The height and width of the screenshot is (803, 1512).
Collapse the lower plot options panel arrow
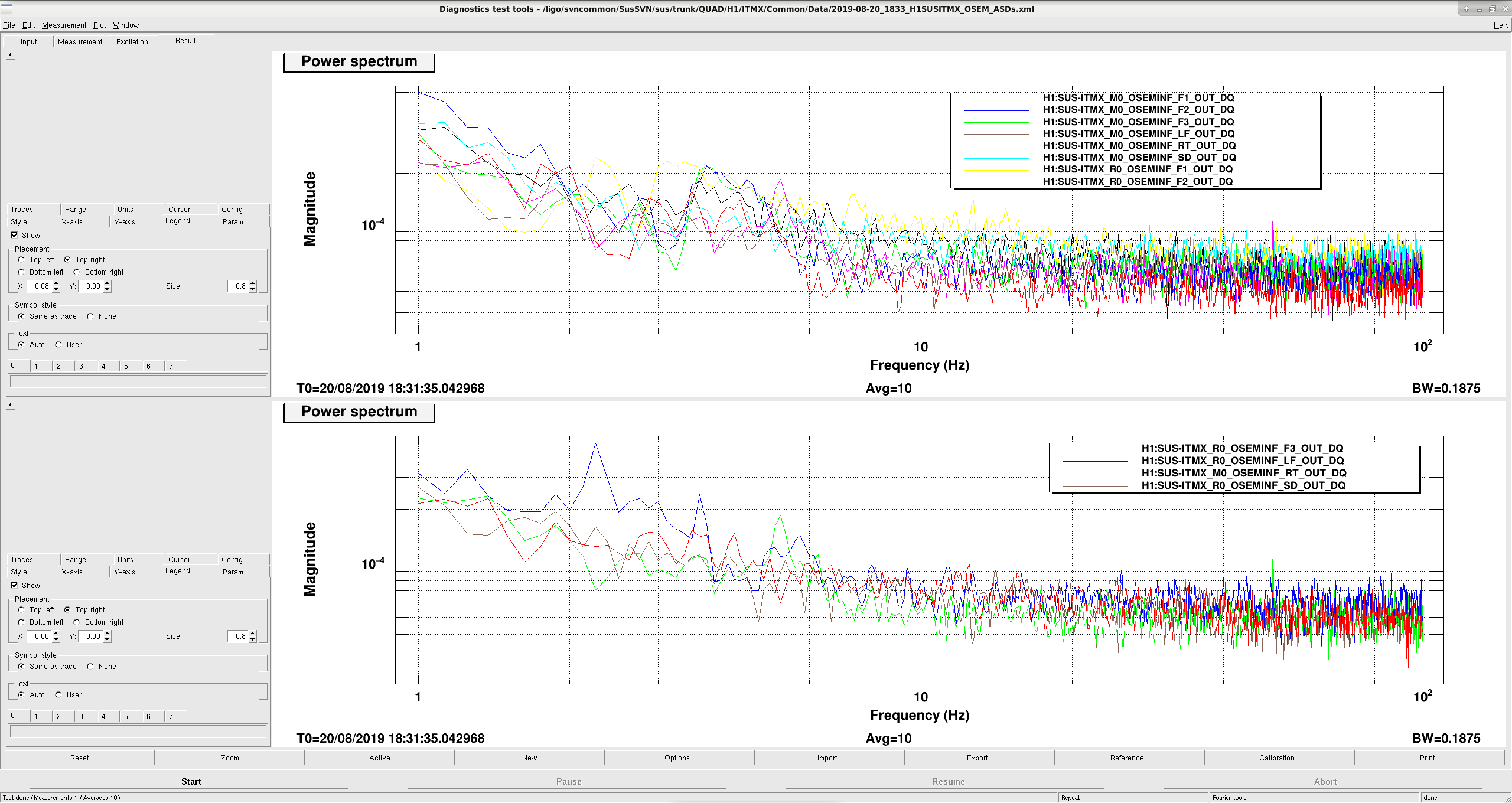click(x=10, y=405)
